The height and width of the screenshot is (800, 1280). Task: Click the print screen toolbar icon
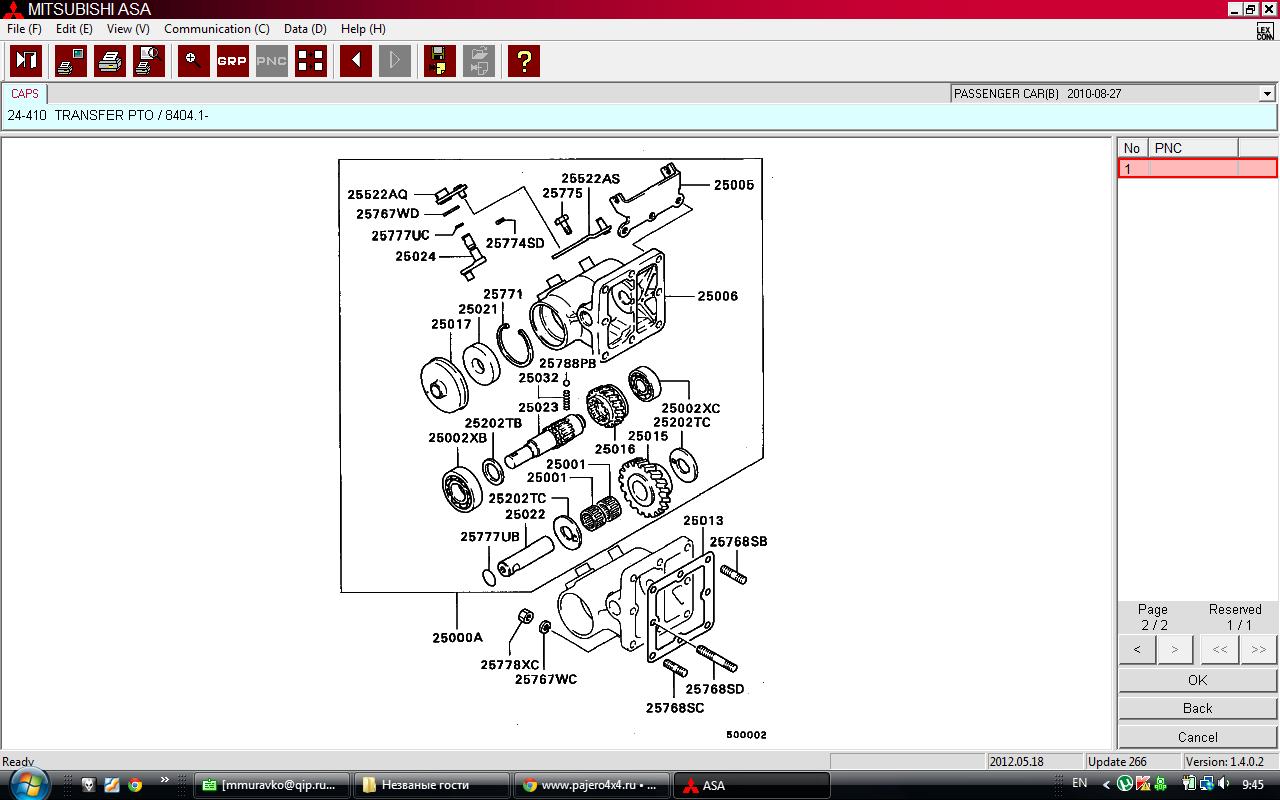(x=71, y=61)
